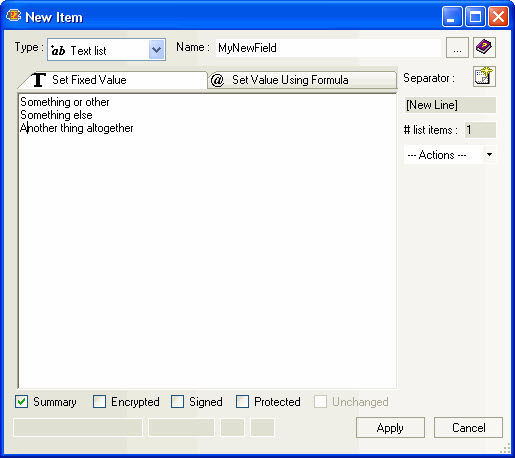Tick the Signed checkbox
515x458 pixels.
[x=177, y=401]
